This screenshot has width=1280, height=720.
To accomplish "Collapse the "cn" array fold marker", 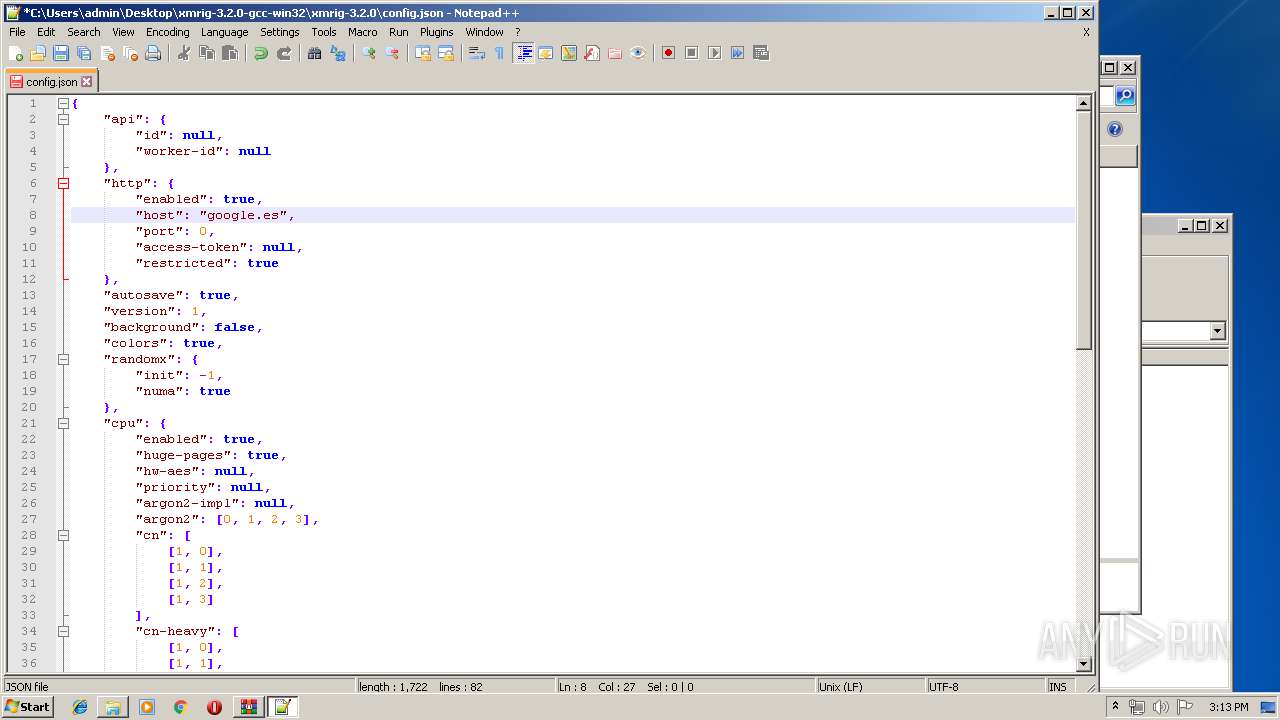I will tap(63, 535).
